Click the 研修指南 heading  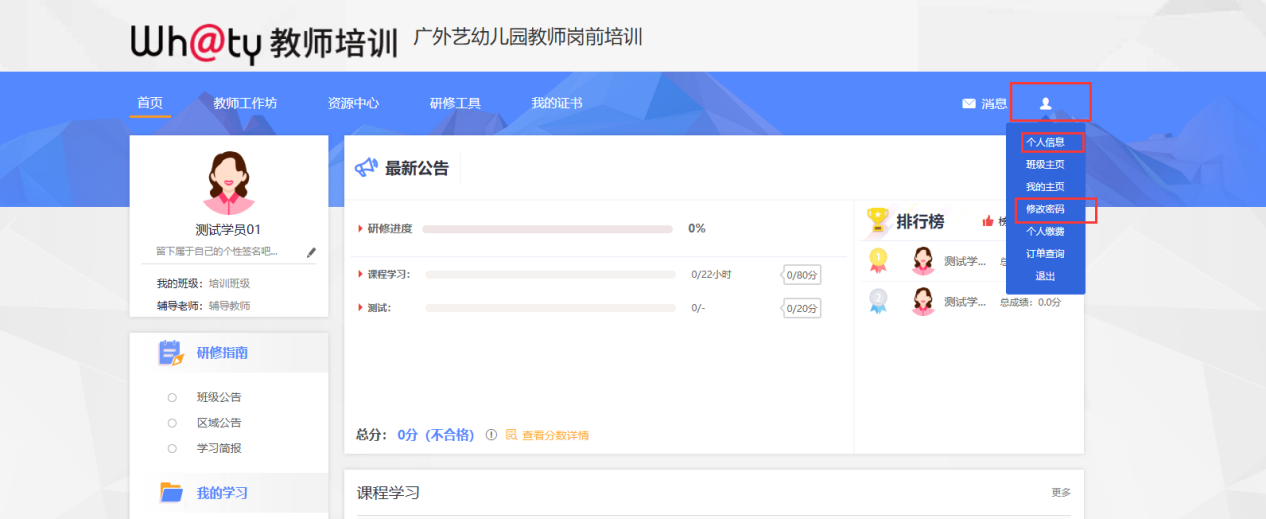point(222,353)
